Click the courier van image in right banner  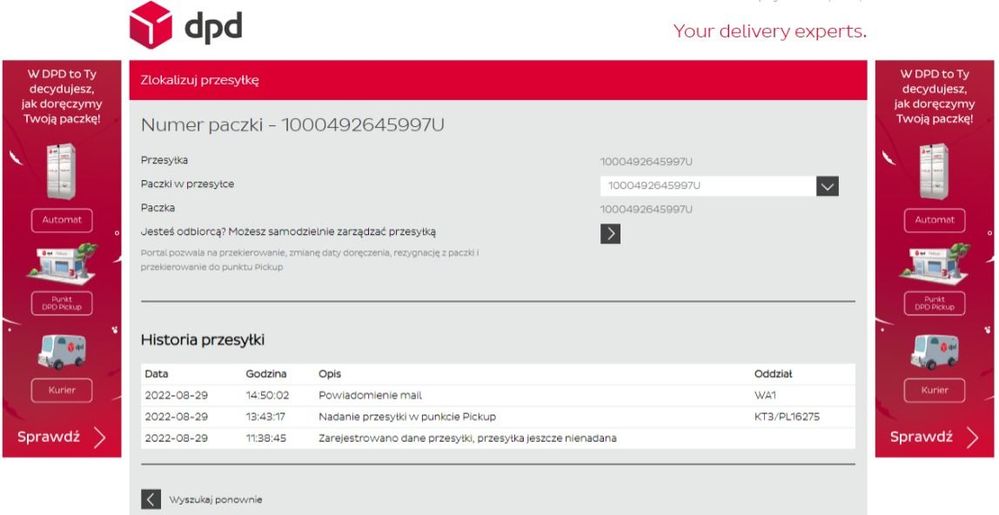[x=935, y=351]
